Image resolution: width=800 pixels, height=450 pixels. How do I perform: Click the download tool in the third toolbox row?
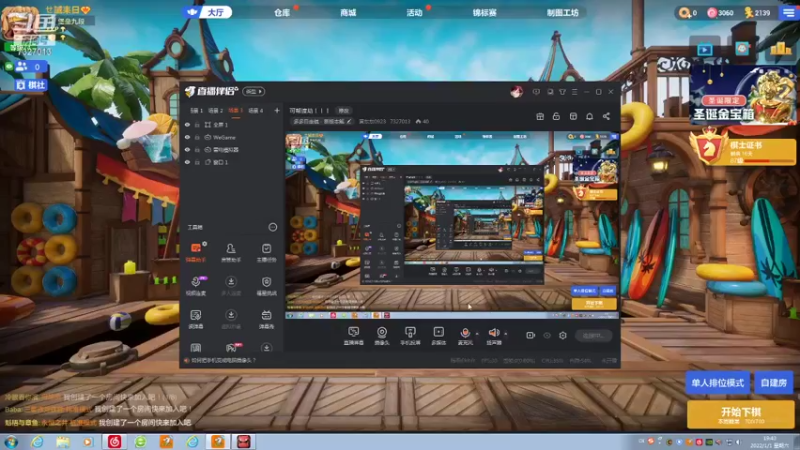pyautogui.click(x=231, y=319)
